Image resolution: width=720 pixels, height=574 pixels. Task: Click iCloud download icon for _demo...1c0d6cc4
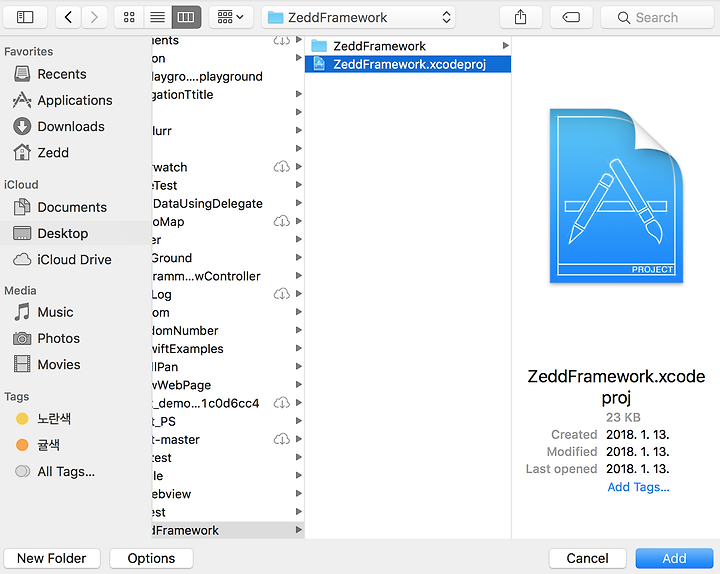point(282,403)
